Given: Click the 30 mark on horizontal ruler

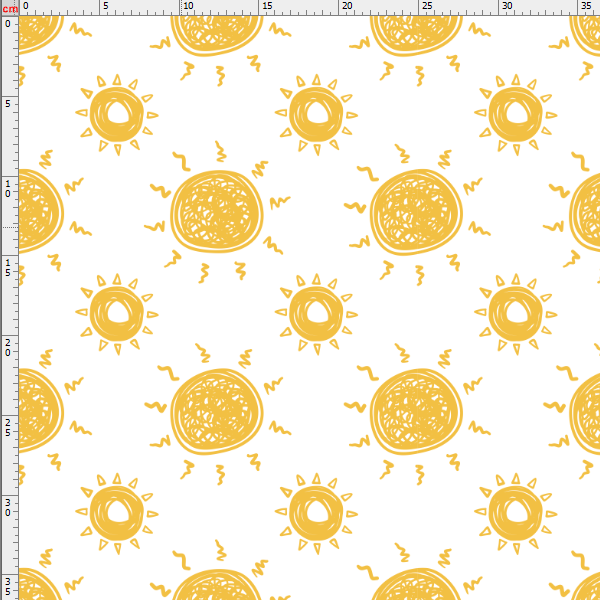Looking at the screenshot, I should (x=507, y=6).
